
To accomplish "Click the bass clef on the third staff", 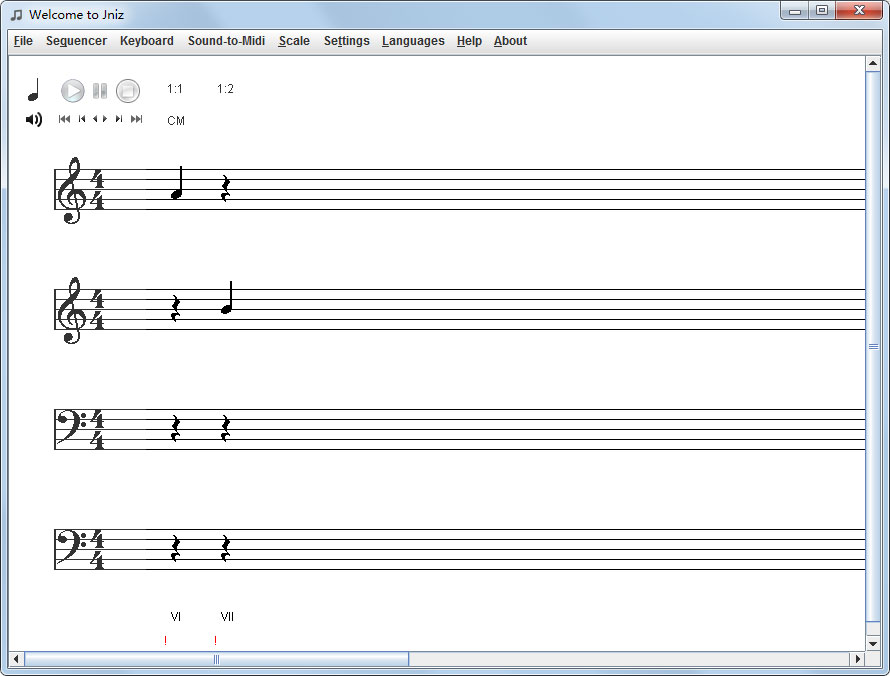I will 72,426.
